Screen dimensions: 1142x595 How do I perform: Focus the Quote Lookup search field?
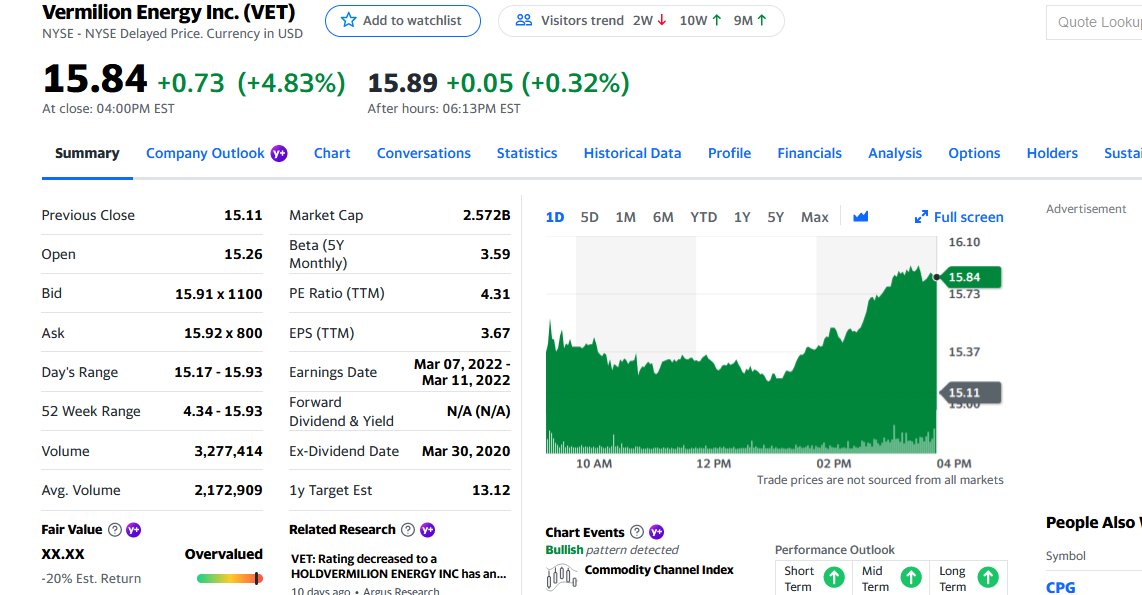pos(1094,22)
